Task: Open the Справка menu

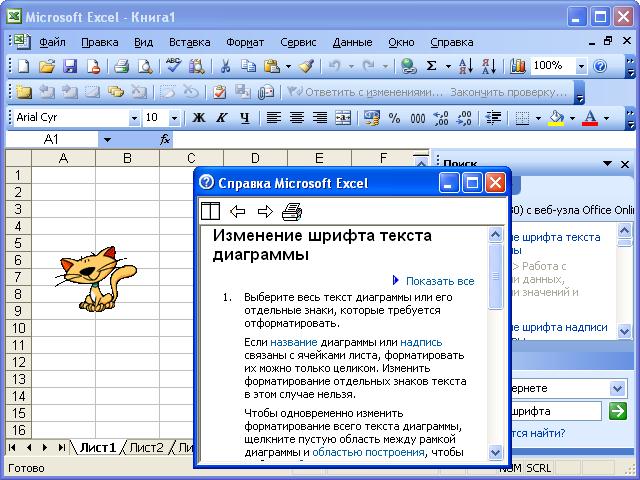Action: (x=451, y=42)
